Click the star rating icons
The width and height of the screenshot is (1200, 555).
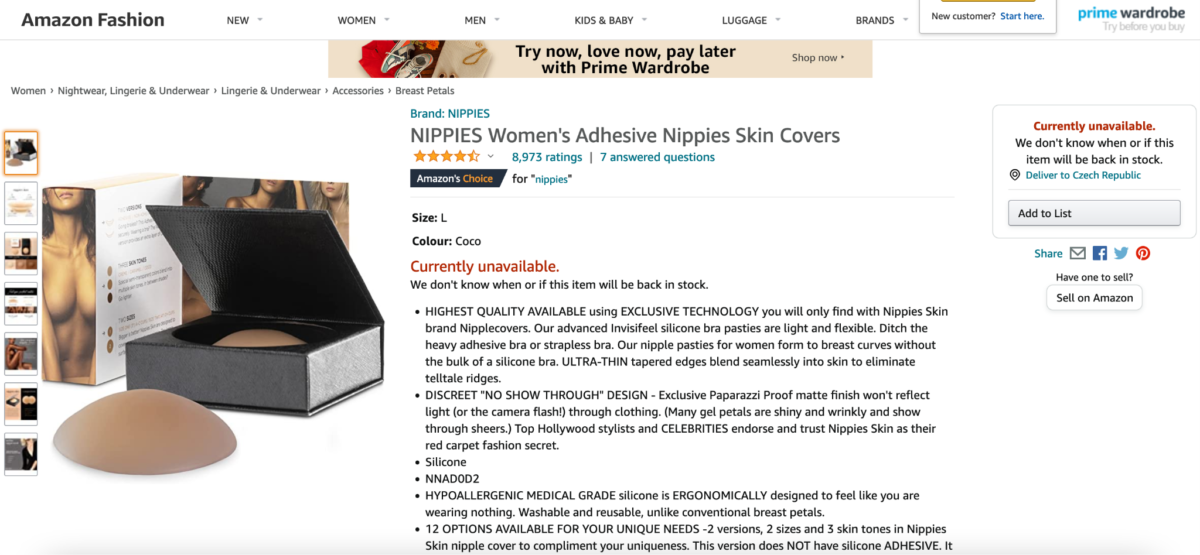click(447, 157)
